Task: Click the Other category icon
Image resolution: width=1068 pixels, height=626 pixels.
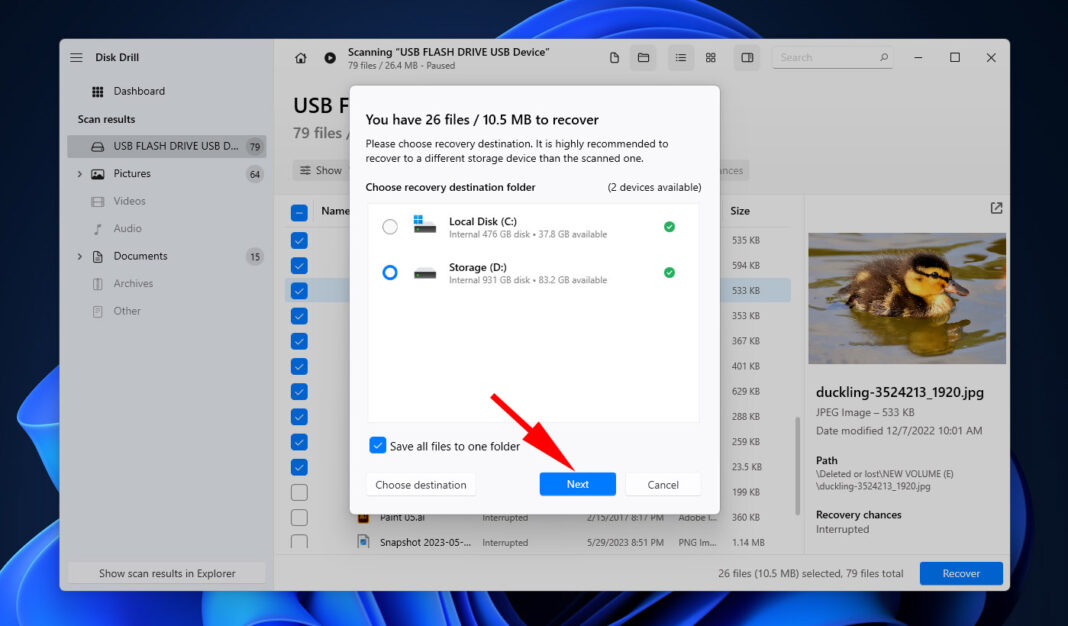Action: click(x=97, y=311)
